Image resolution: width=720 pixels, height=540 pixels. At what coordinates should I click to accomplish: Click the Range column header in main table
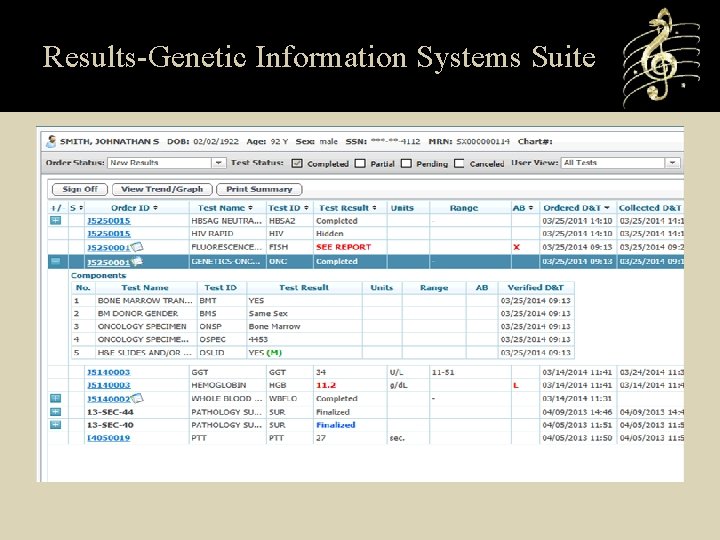[x=464, y=208]
